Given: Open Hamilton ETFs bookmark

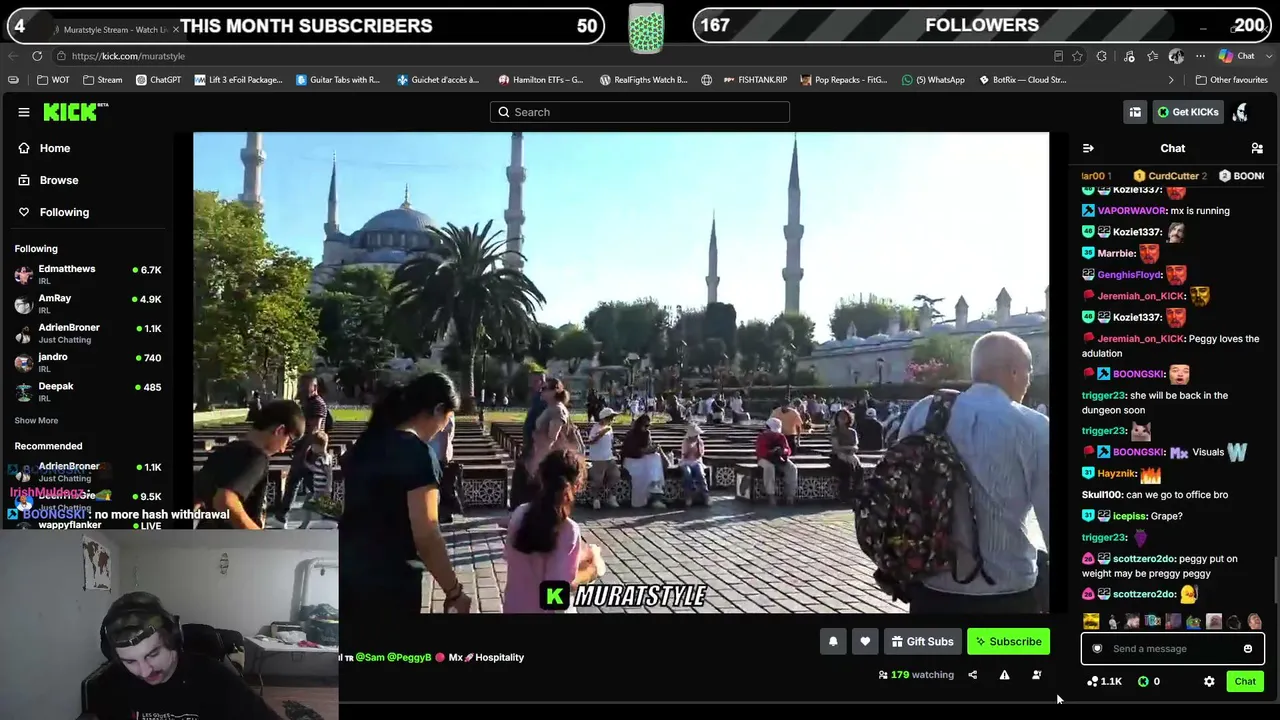Looking at the screenshot, I should [540, 80].
